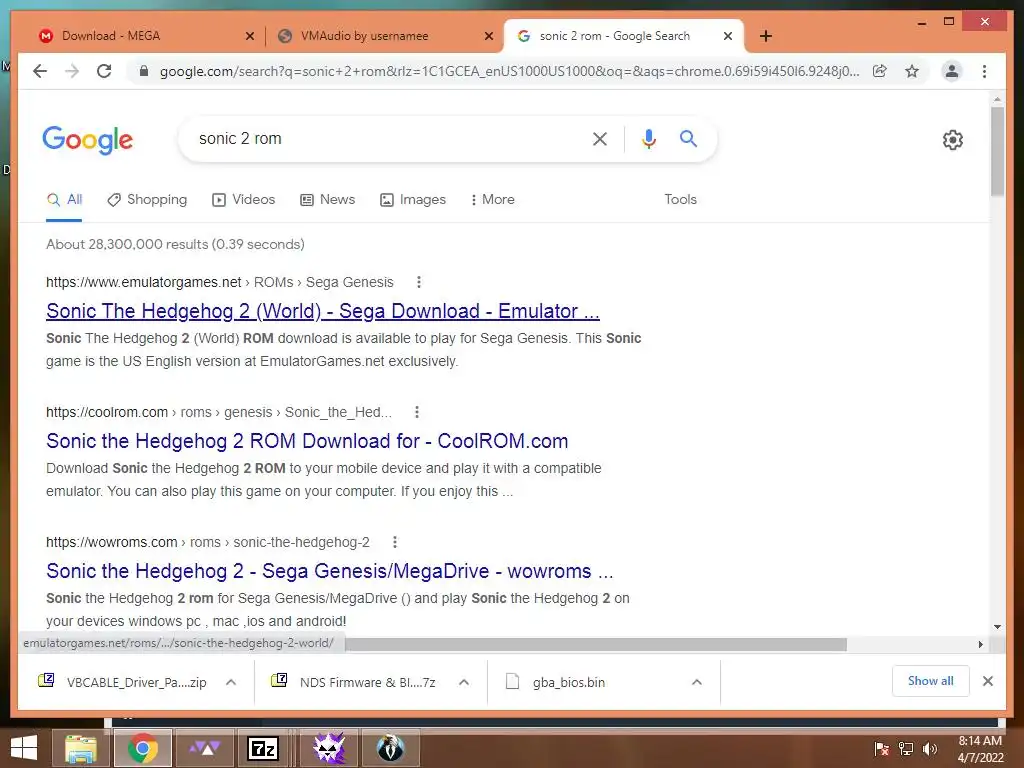1024x768 pixels.
Task: Open Chrome three-dot menu
Action: coord(984,71)
